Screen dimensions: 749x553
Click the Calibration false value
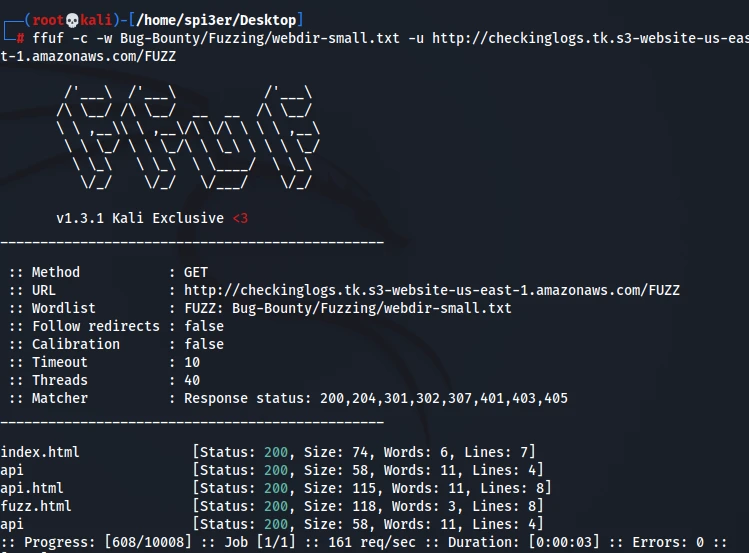tap(204, 344)
